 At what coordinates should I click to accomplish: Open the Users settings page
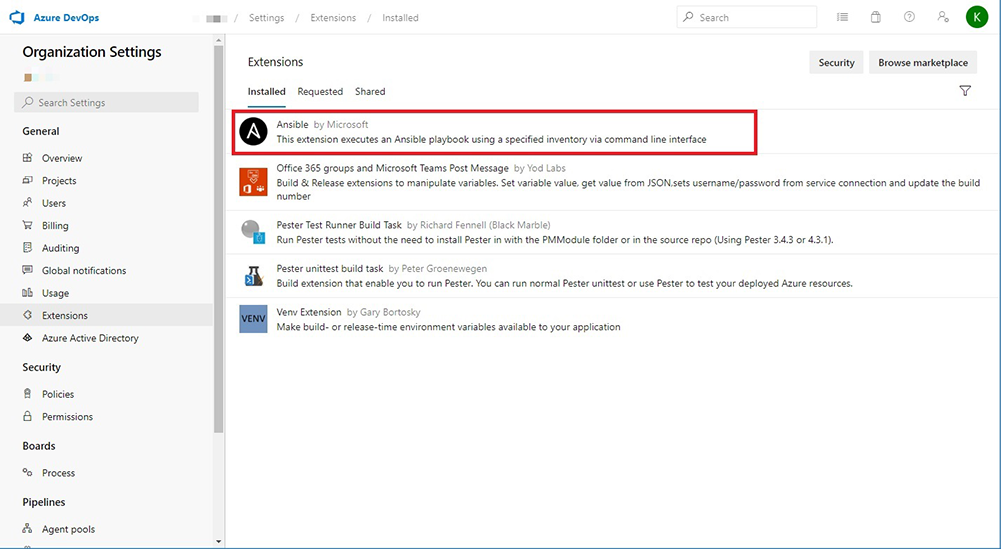click(x=54, y=203)
